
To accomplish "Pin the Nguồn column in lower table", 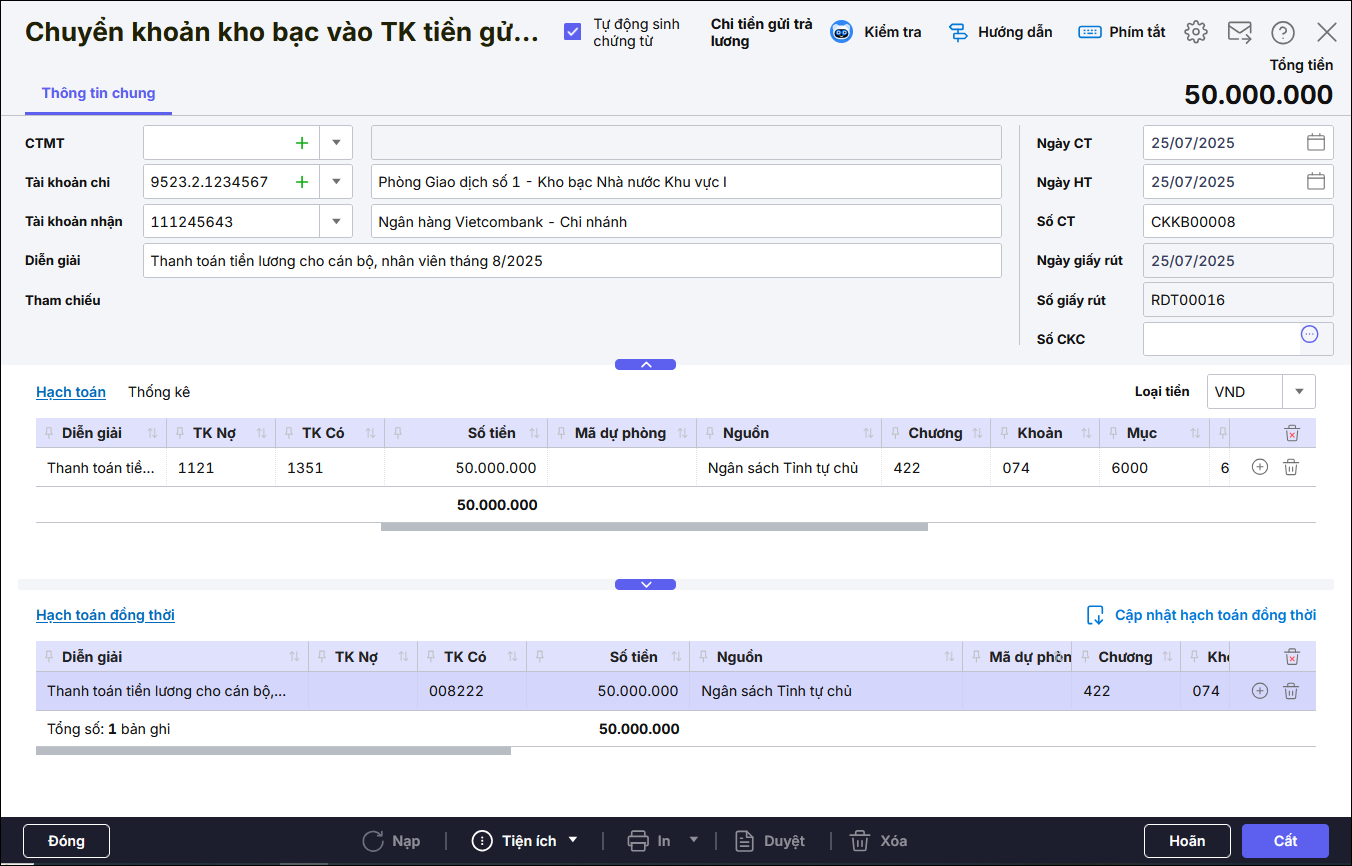I will tap(704, 657).
